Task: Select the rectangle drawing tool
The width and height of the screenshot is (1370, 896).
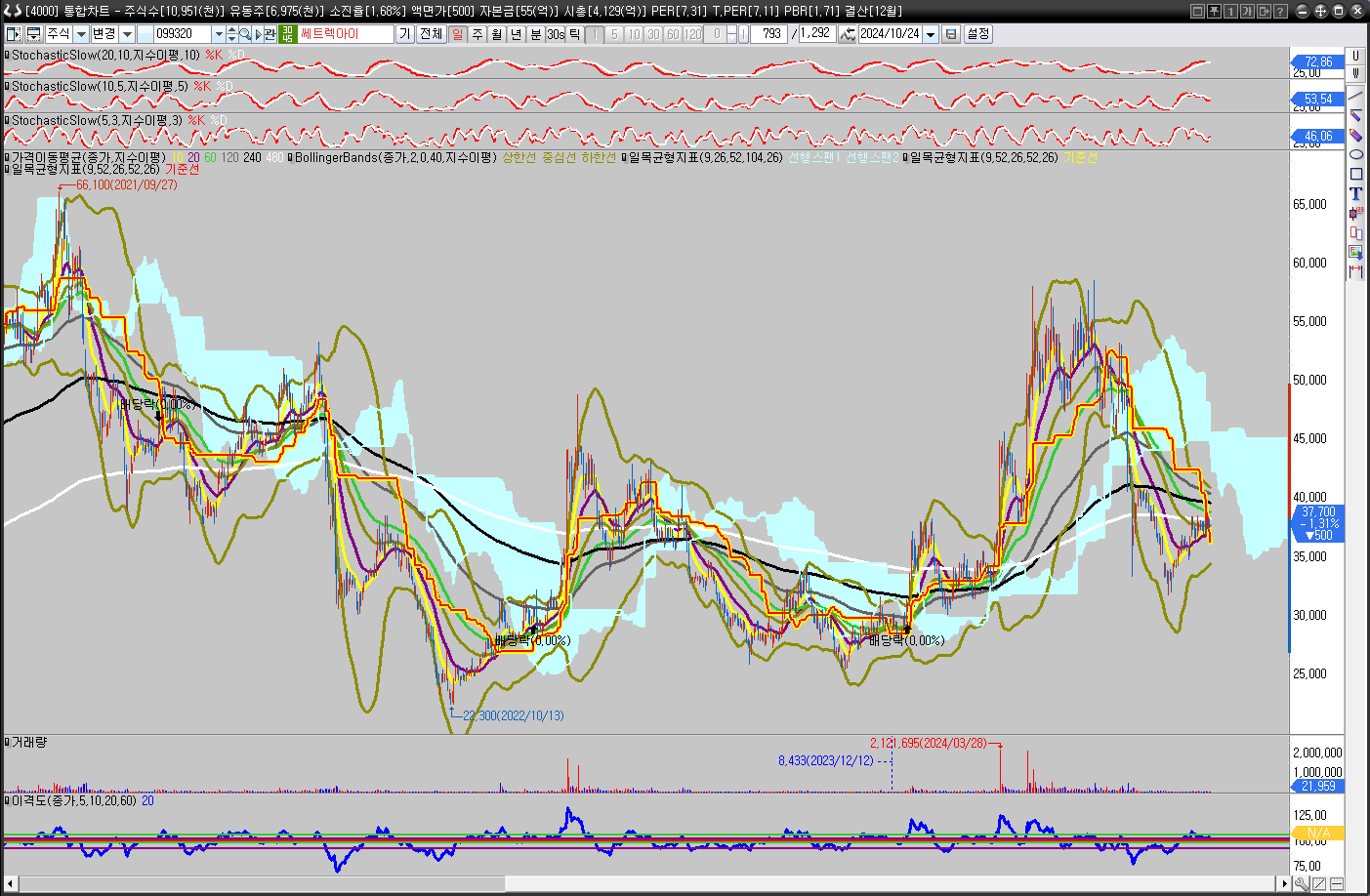Action: pyautogui.click(x=1355, y=174)
